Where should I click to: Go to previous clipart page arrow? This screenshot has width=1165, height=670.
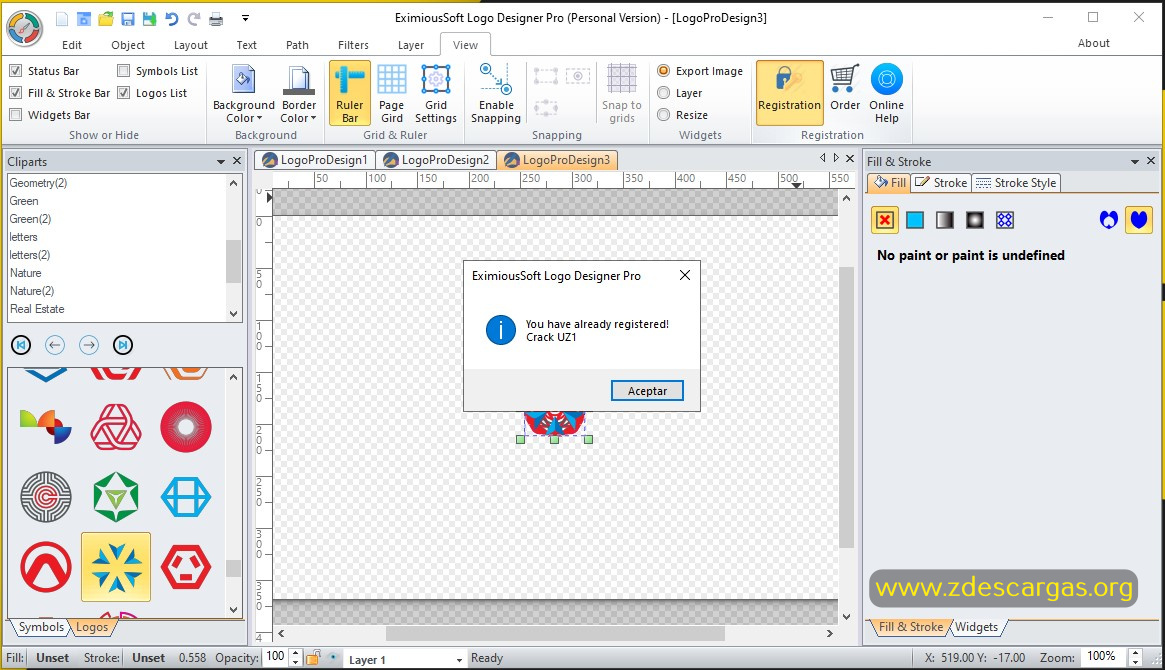click(x=55, y=345)
